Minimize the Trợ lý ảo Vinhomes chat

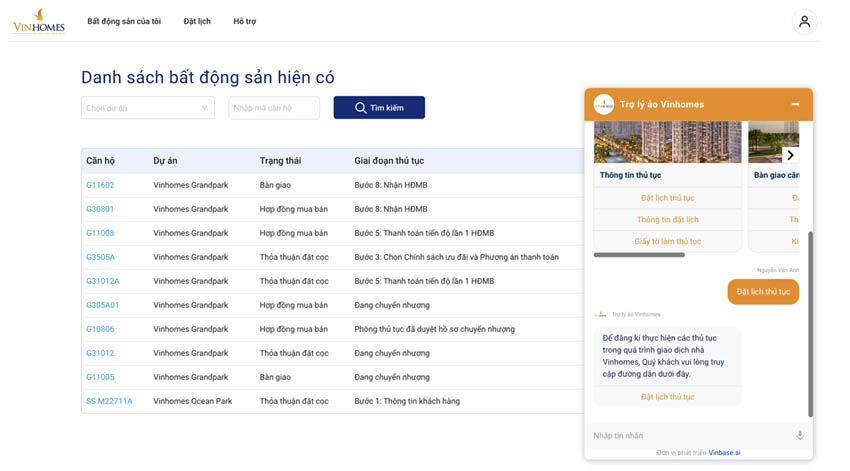pyautogui.click(x=795, y=104)
